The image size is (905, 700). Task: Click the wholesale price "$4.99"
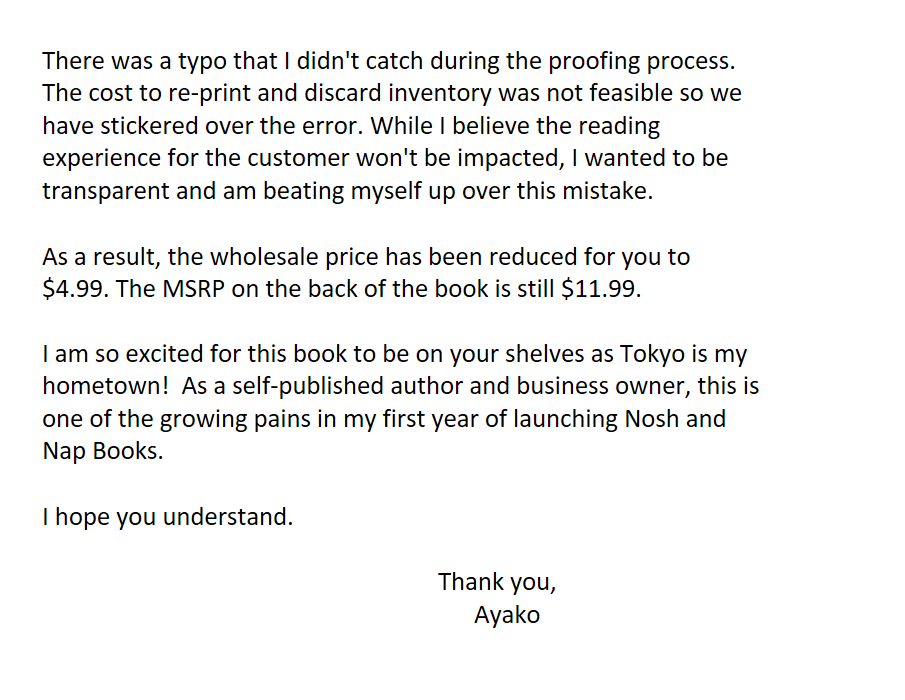click(72, 289)
